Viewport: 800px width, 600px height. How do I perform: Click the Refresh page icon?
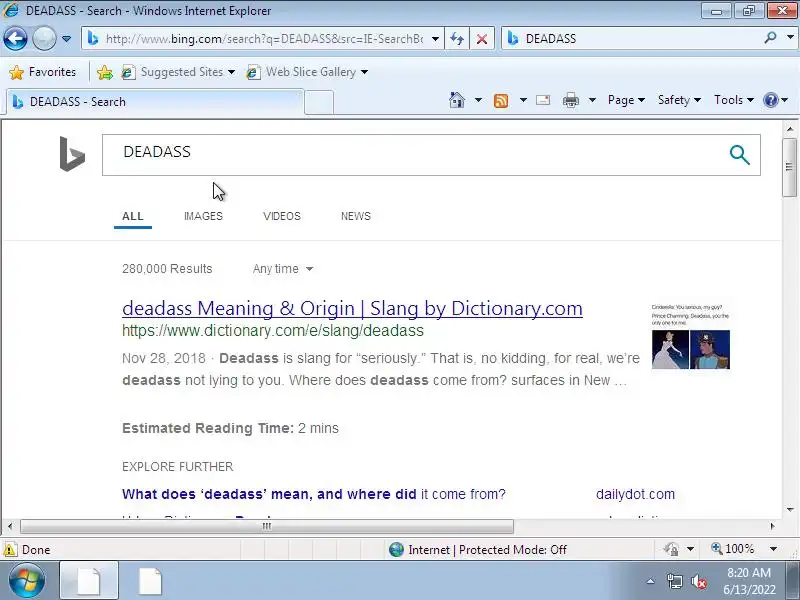[x=457, y=39]
